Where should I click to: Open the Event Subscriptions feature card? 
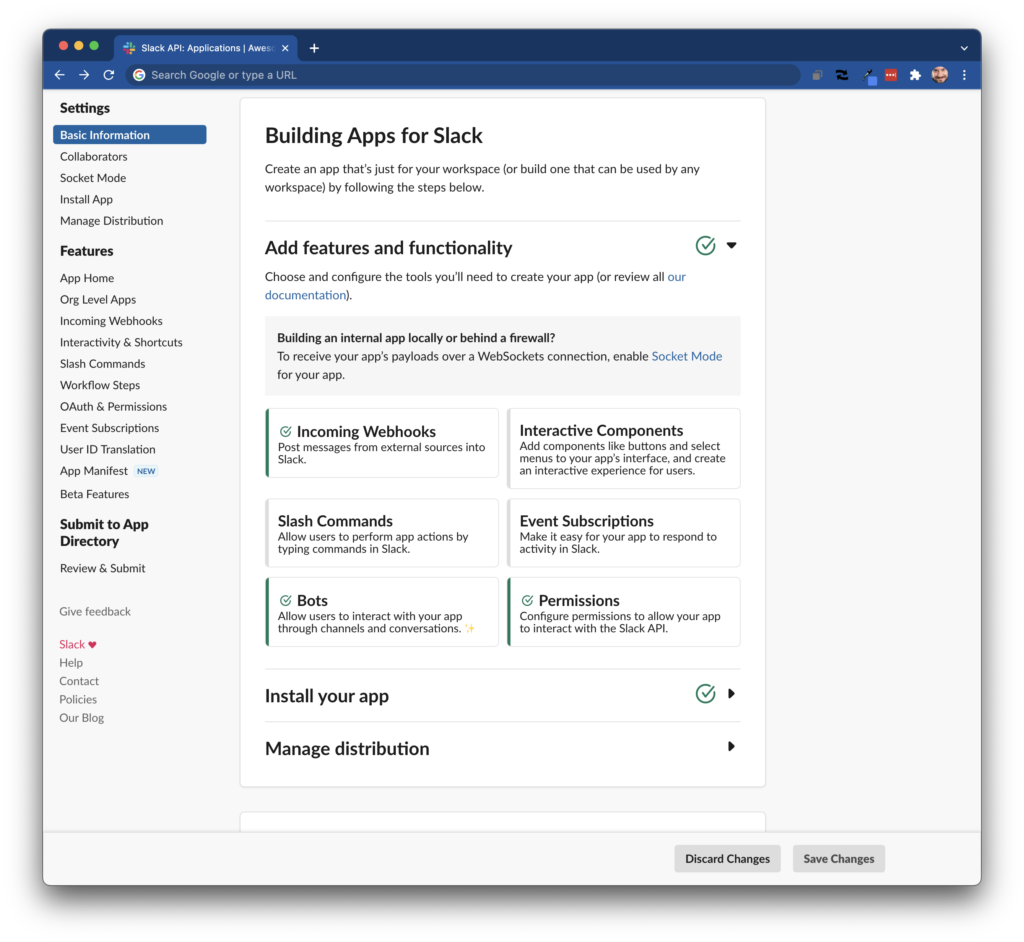click(624, 533)
